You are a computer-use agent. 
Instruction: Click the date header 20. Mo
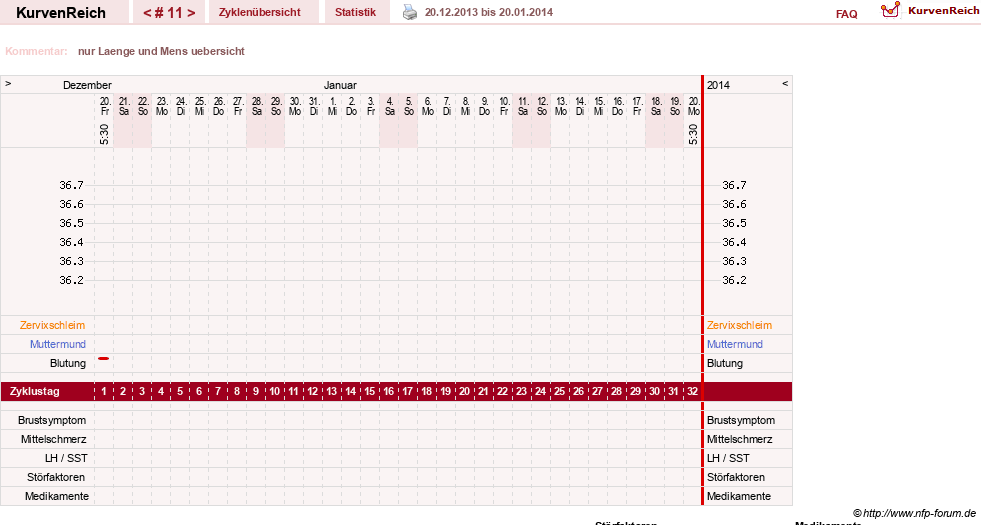693,106
